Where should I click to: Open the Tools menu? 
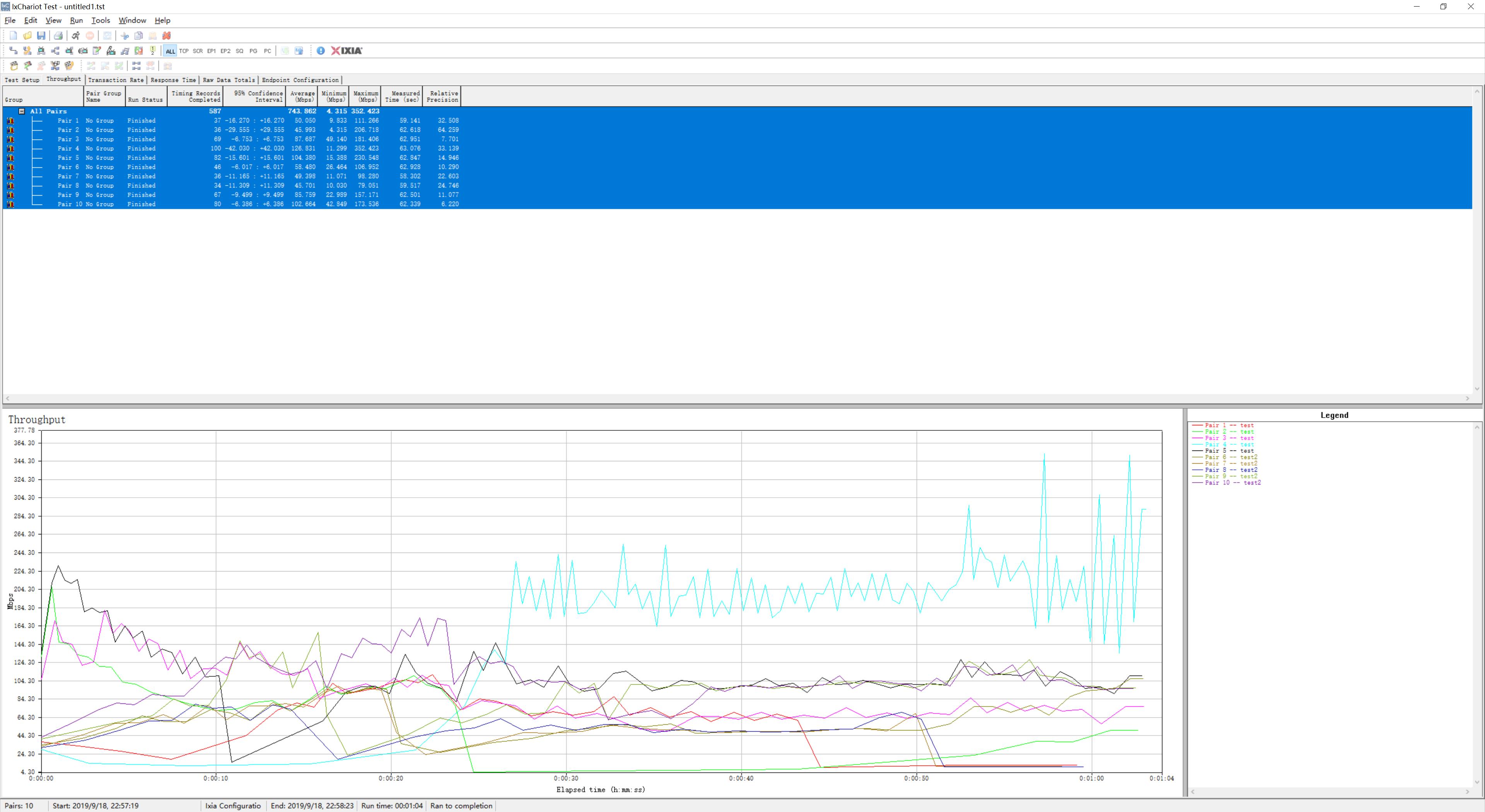[100, 20]
